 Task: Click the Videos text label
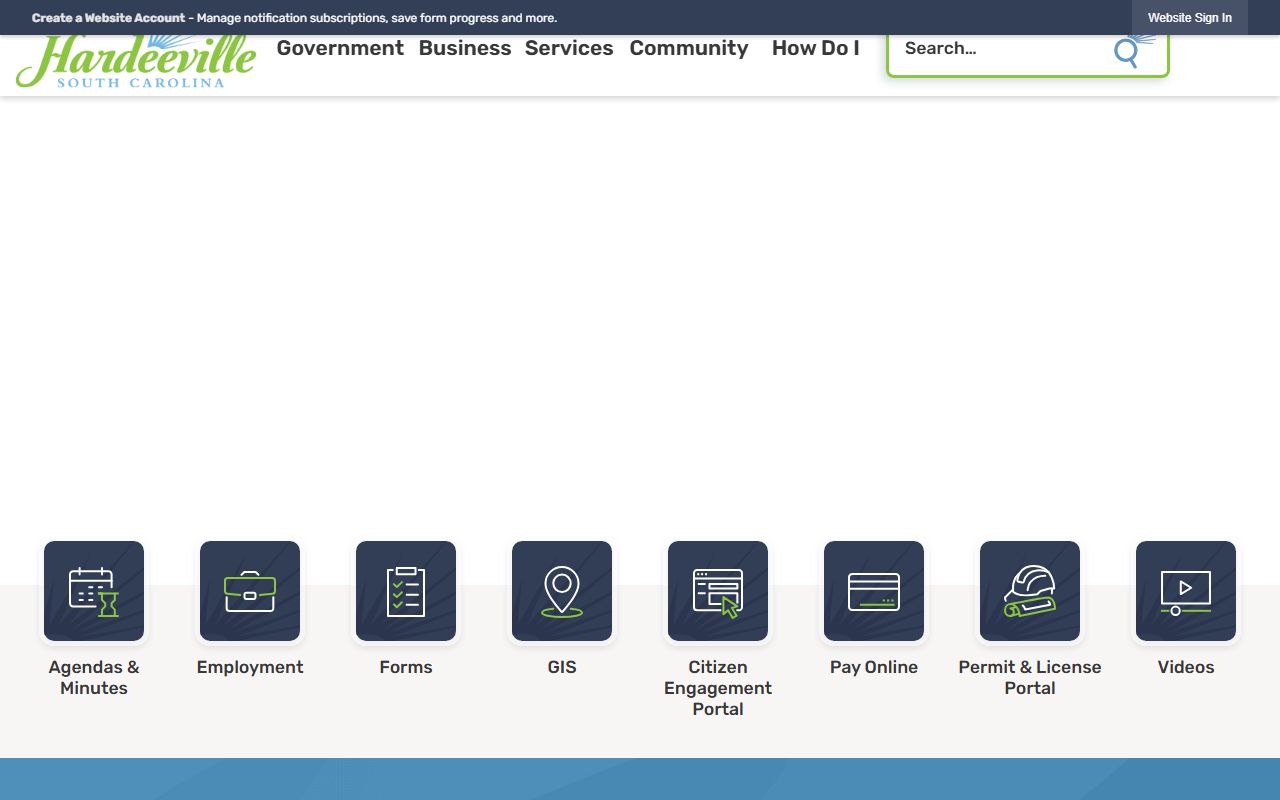(x=1186, y=667)
